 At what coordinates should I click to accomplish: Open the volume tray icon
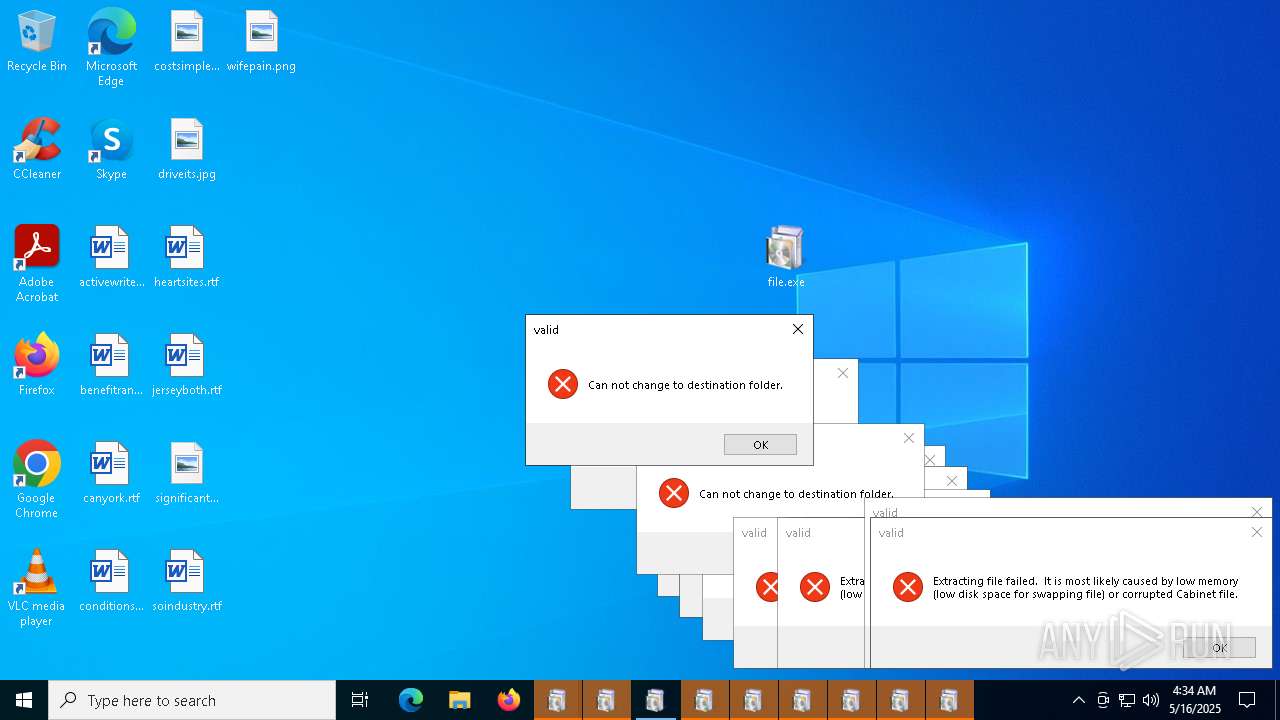(1151, 700)
